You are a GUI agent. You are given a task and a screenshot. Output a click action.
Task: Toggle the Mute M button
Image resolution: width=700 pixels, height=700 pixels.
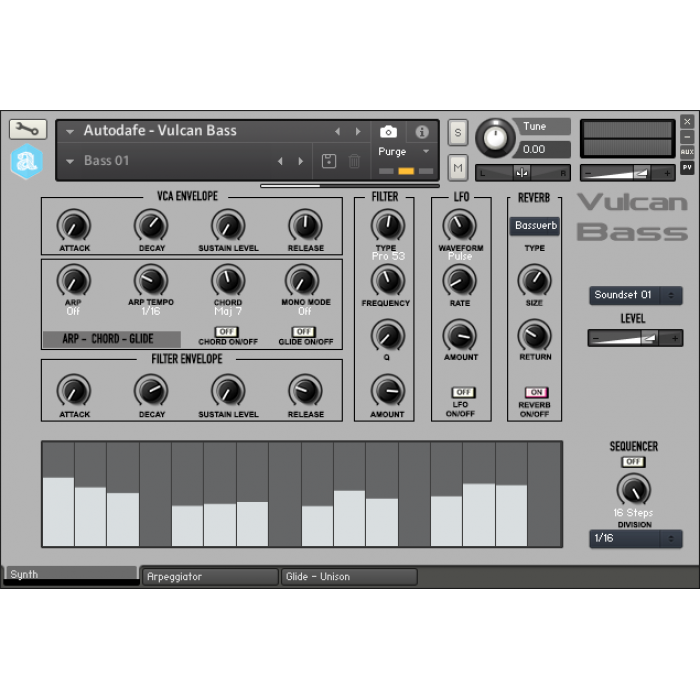pos(458,168)
